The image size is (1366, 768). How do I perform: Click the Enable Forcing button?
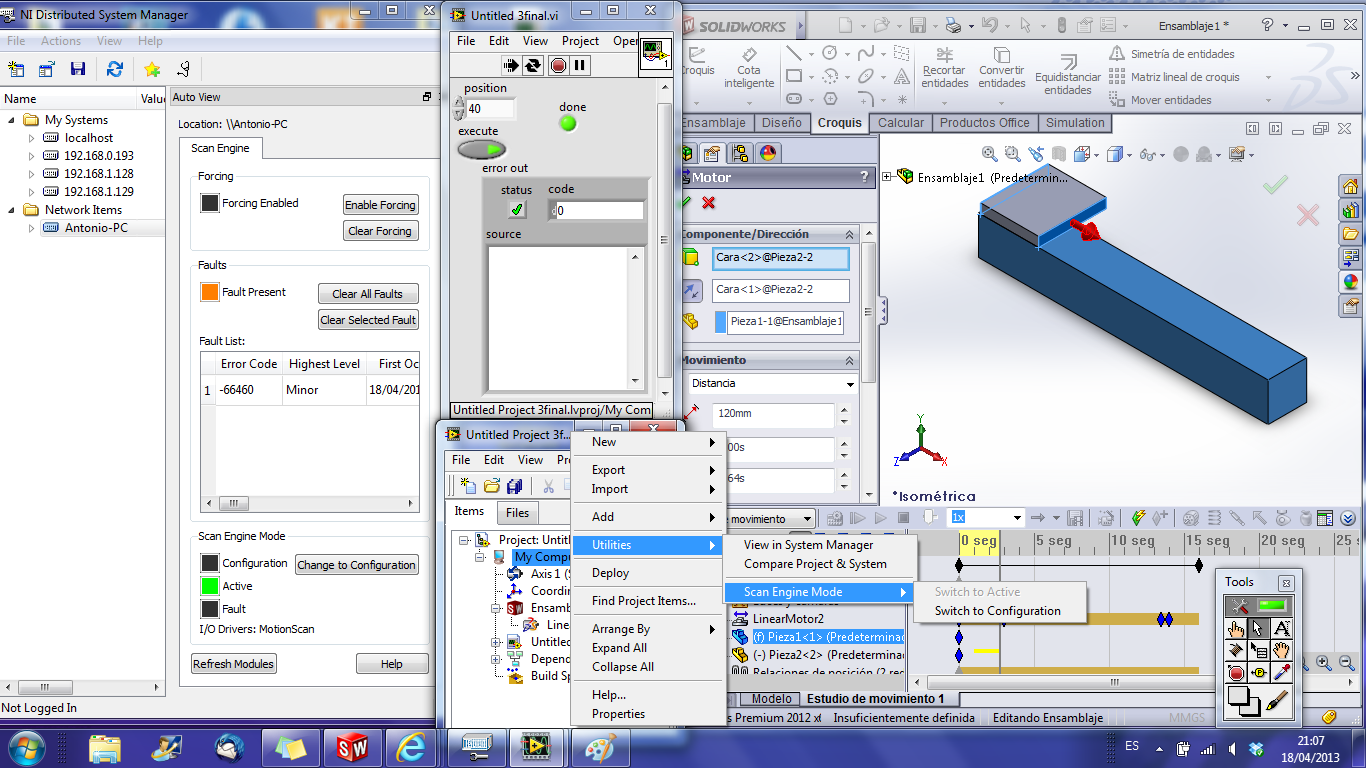pos(380,205)
